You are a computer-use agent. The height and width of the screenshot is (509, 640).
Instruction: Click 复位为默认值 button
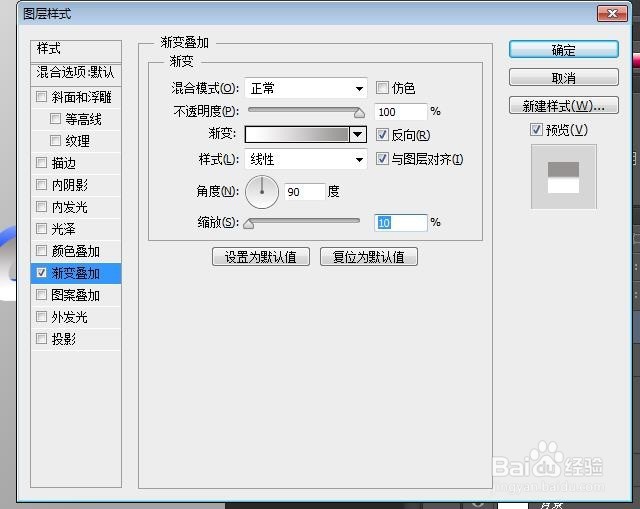click(x=369, y=257)
